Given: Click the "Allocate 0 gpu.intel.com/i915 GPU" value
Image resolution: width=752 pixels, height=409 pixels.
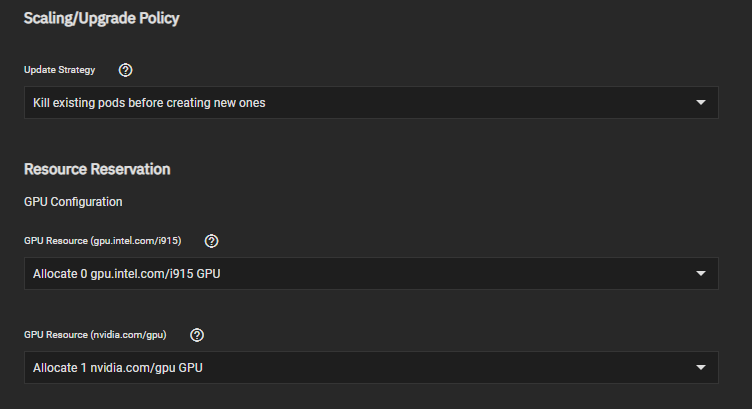Looking at the screenshot, I should [x=127, y=274].
